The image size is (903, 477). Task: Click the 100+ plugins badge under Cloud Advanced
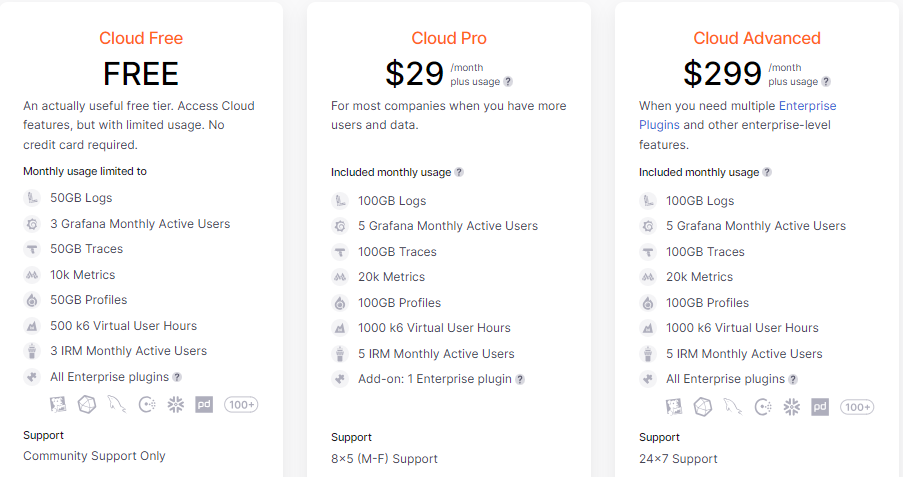857,407
